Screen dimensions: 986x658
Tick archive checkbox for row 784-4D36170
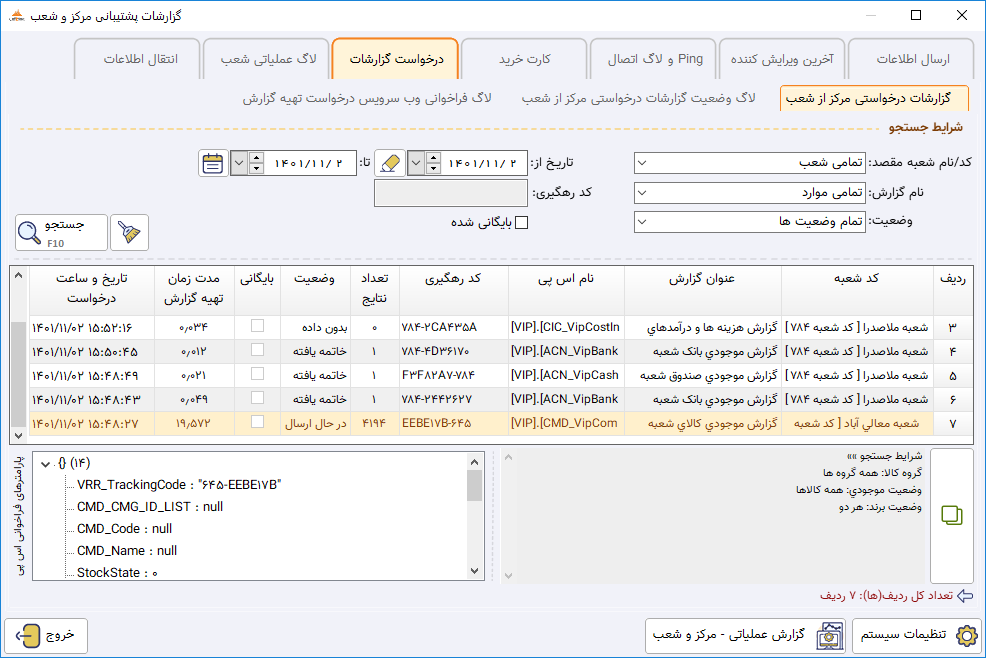(257, 350)
